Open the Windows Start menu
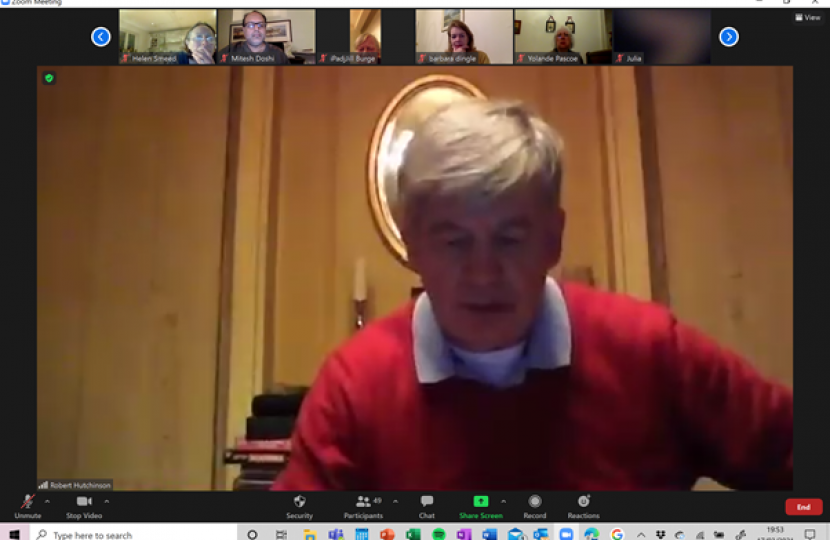 14,534
